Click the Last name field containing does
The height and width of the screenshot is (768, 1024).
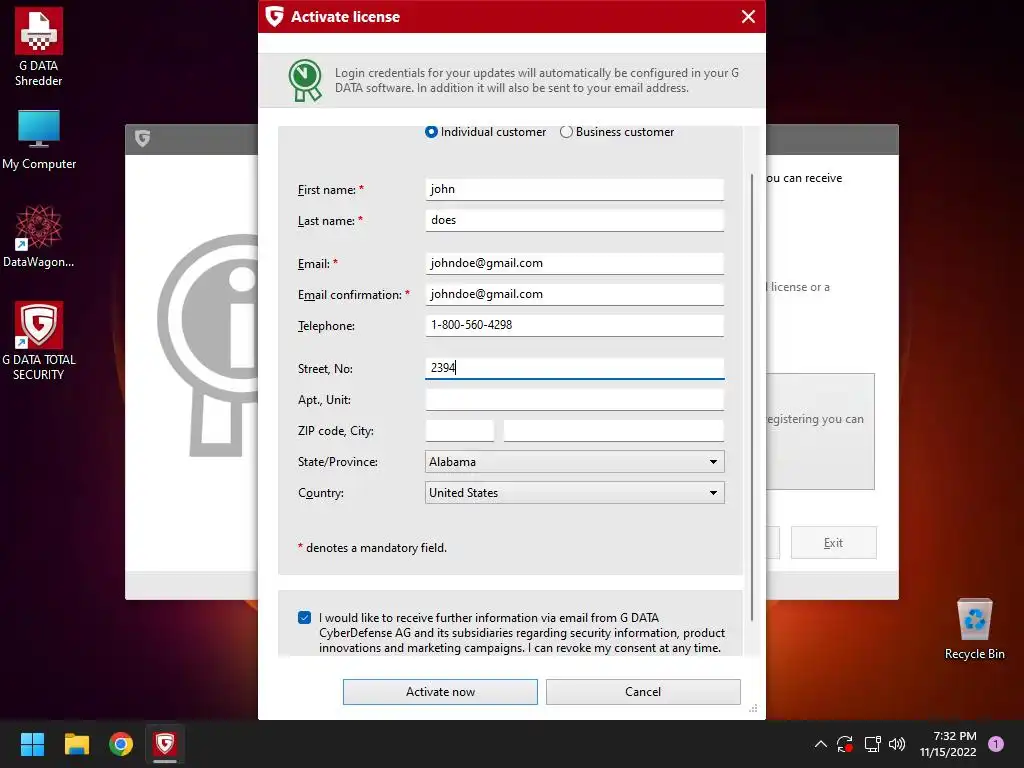[x=575, y=220]
